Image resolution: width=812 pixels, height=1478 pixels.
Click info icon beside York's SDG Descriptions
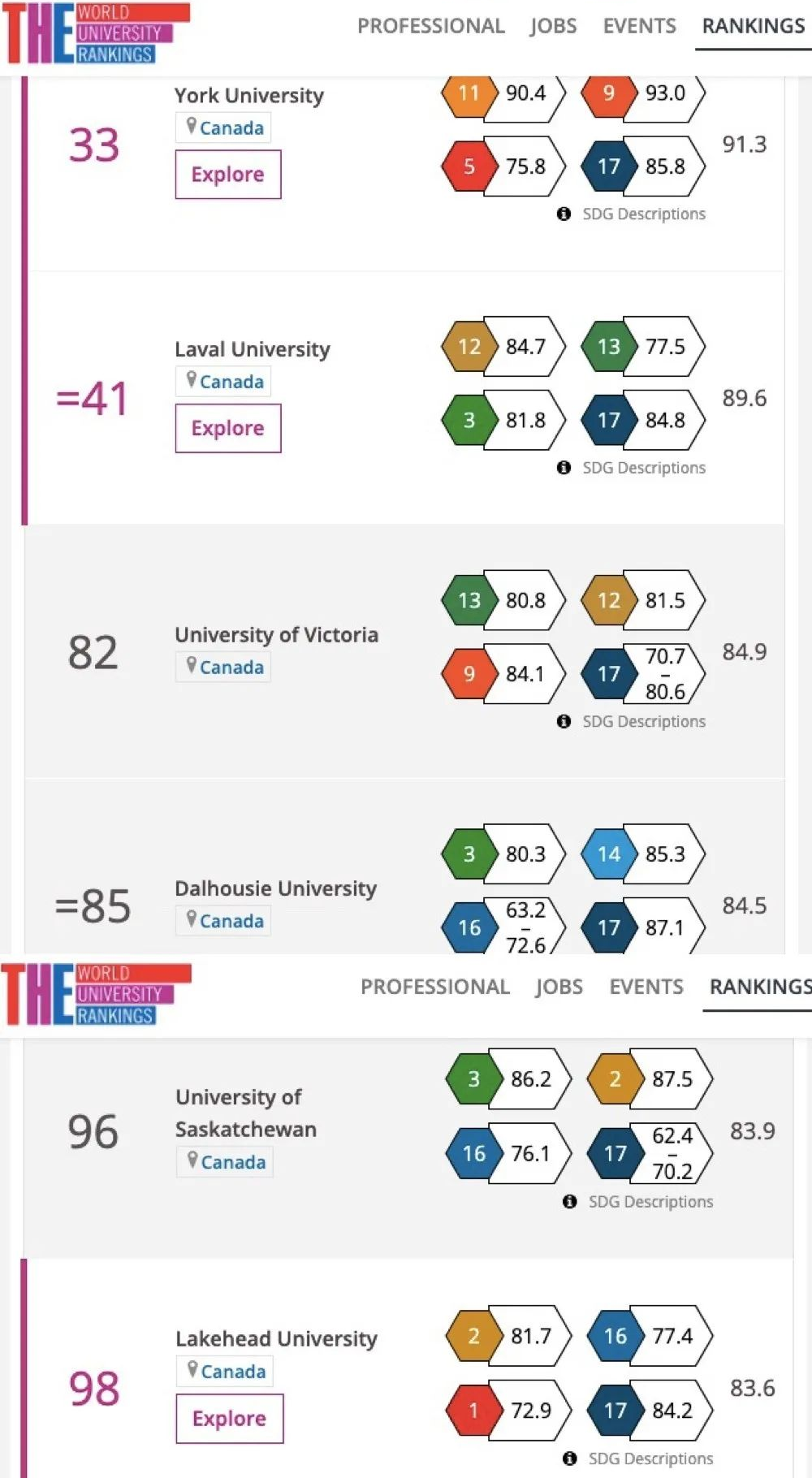564,214
